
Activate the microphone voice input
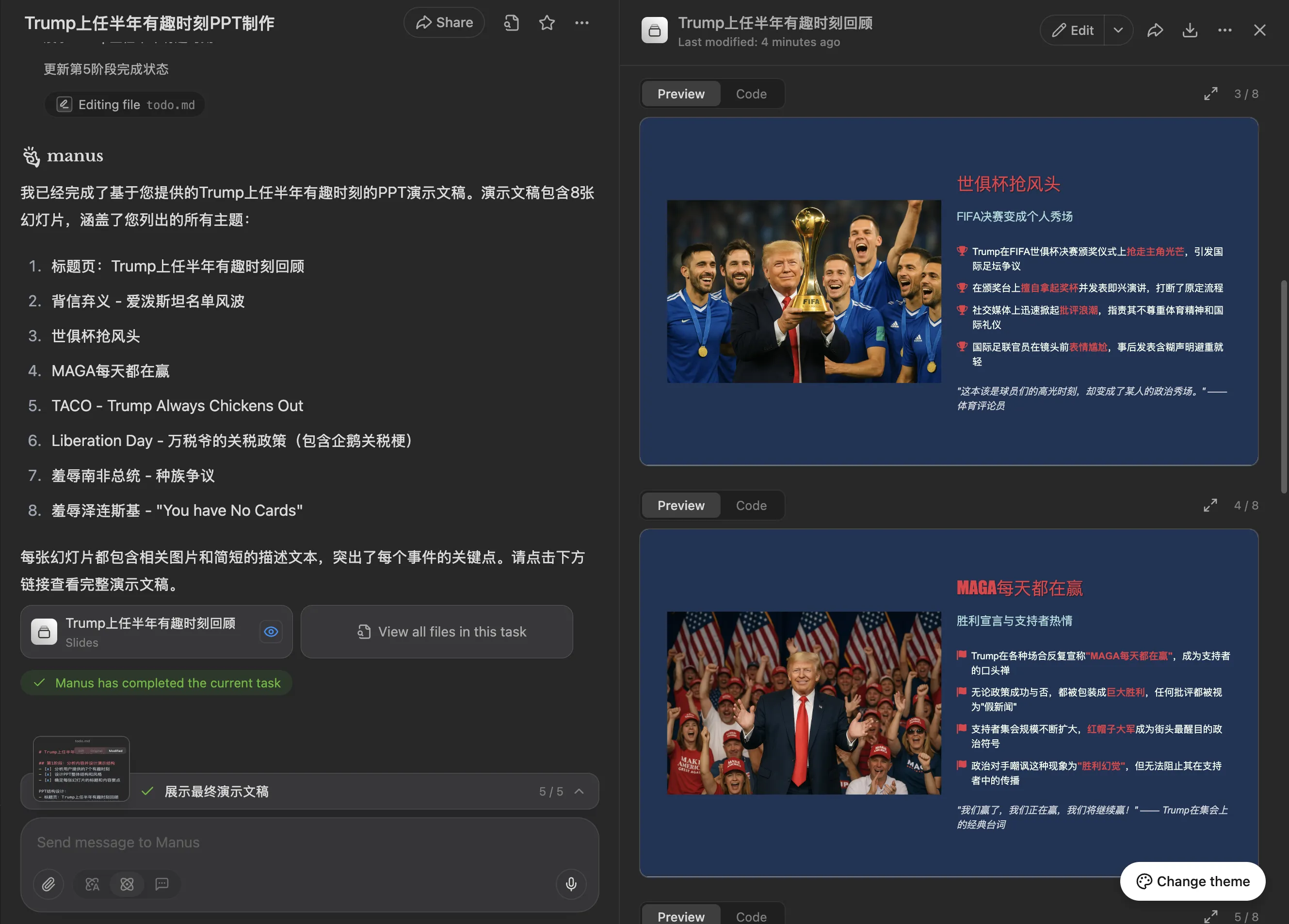coord(571,884)
